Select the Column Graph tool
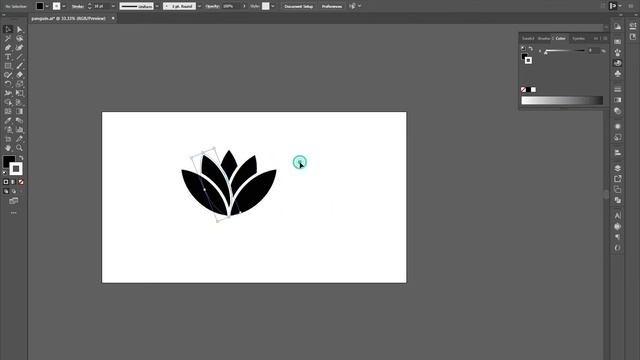The width and height of the screenshot is (640, 360). click(x=20, y=130)
